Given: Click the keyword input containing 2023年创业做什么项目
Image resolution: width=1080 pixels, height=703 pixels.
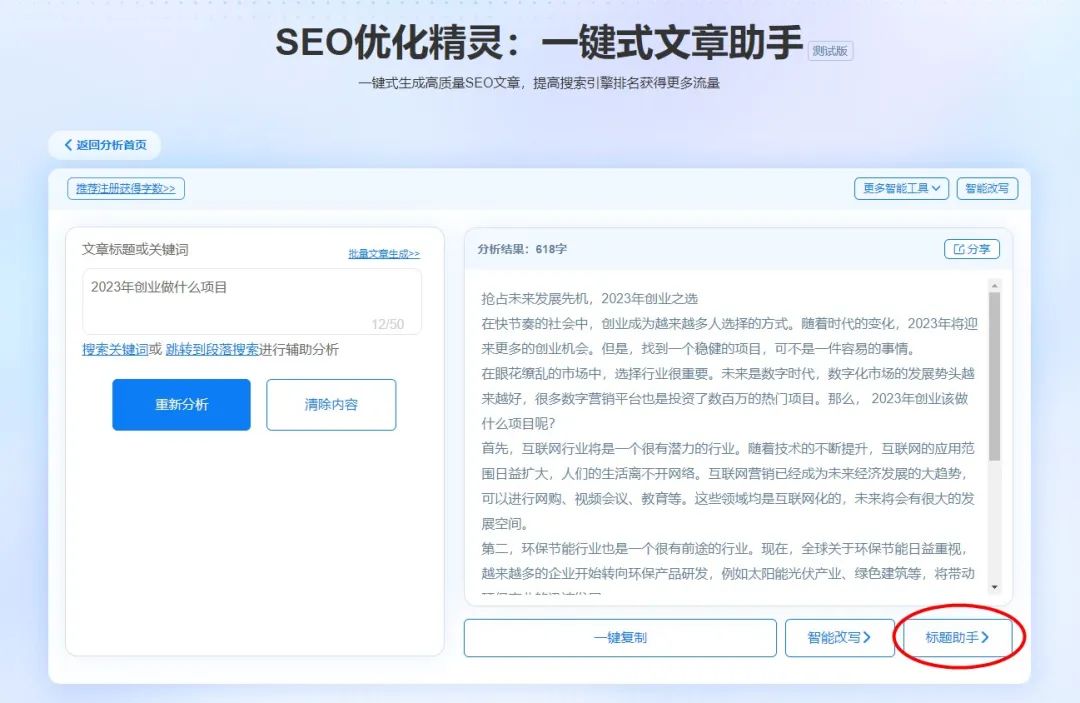Looking at the screenshot, I should [250, 300].
